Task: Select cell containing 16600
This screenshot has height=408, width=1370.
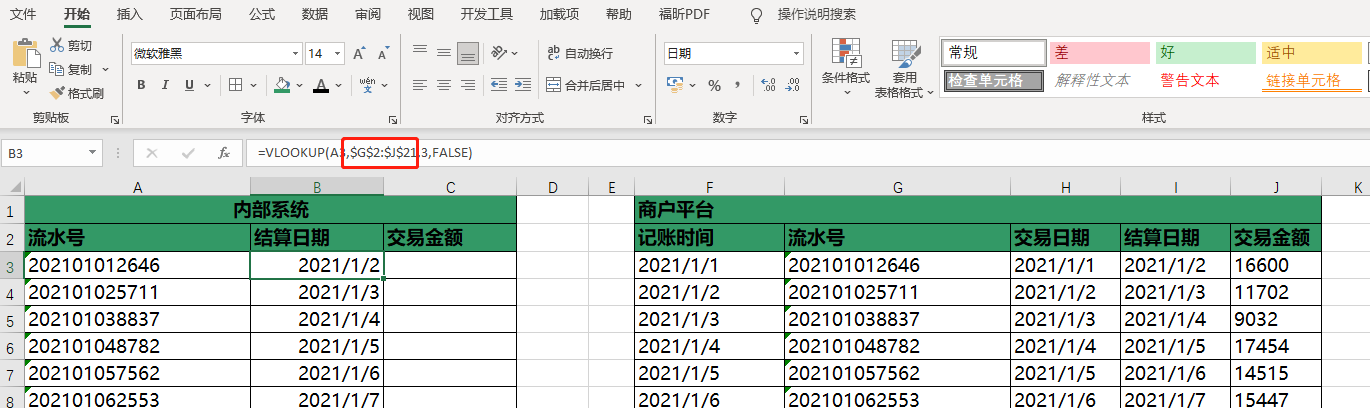Action: pos(1275,265)
